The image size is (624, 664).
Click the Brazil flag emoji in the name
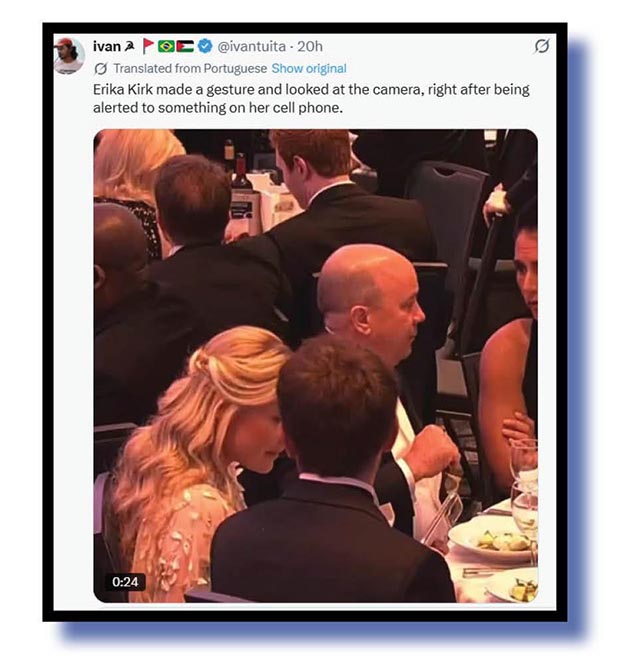tap(166, 46)
